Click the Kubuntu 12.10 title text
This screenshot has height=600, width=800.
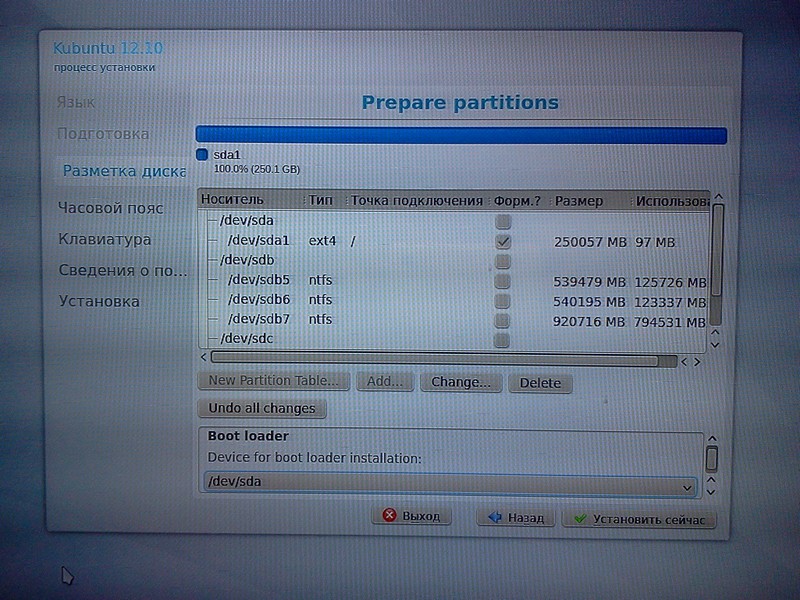[x=108, y=48]
